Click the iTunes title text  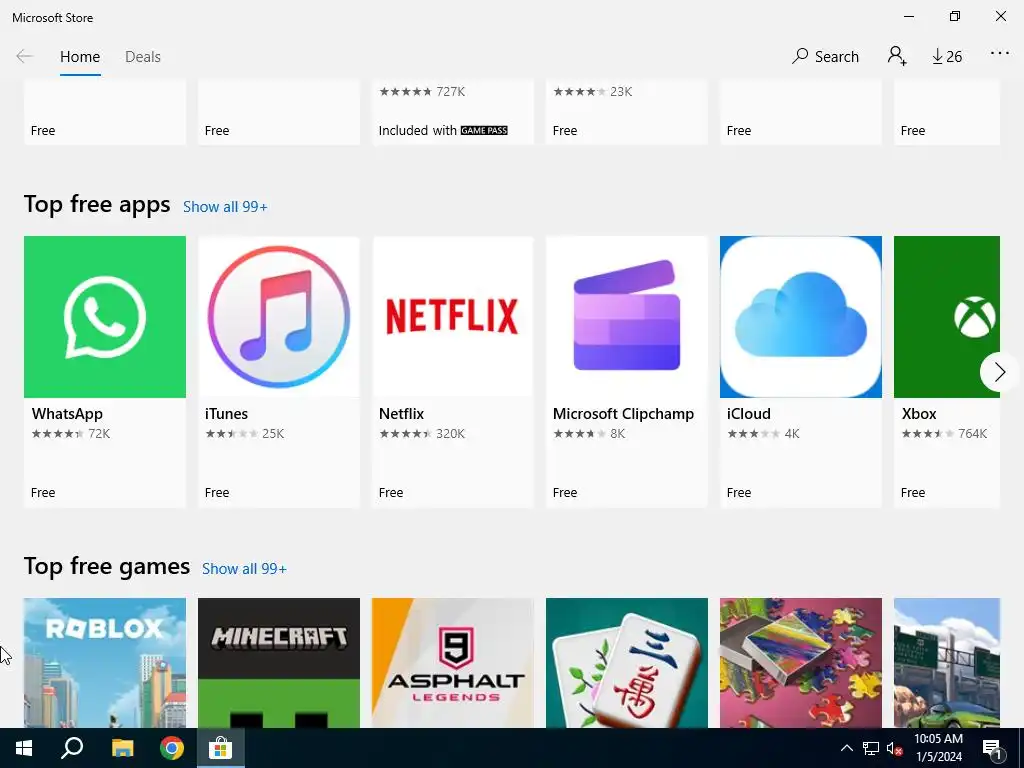pyautogui.click(x=227, y=414)
